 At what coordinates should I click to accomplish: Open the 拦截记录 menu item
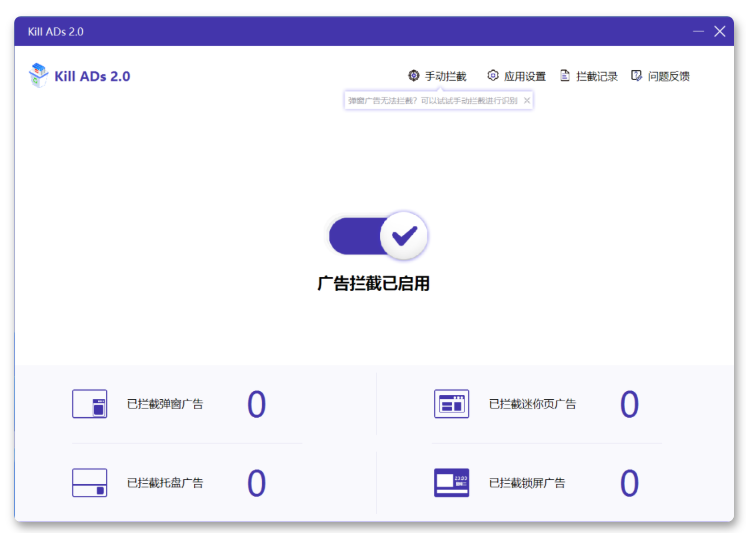click(x=596, y=76)
